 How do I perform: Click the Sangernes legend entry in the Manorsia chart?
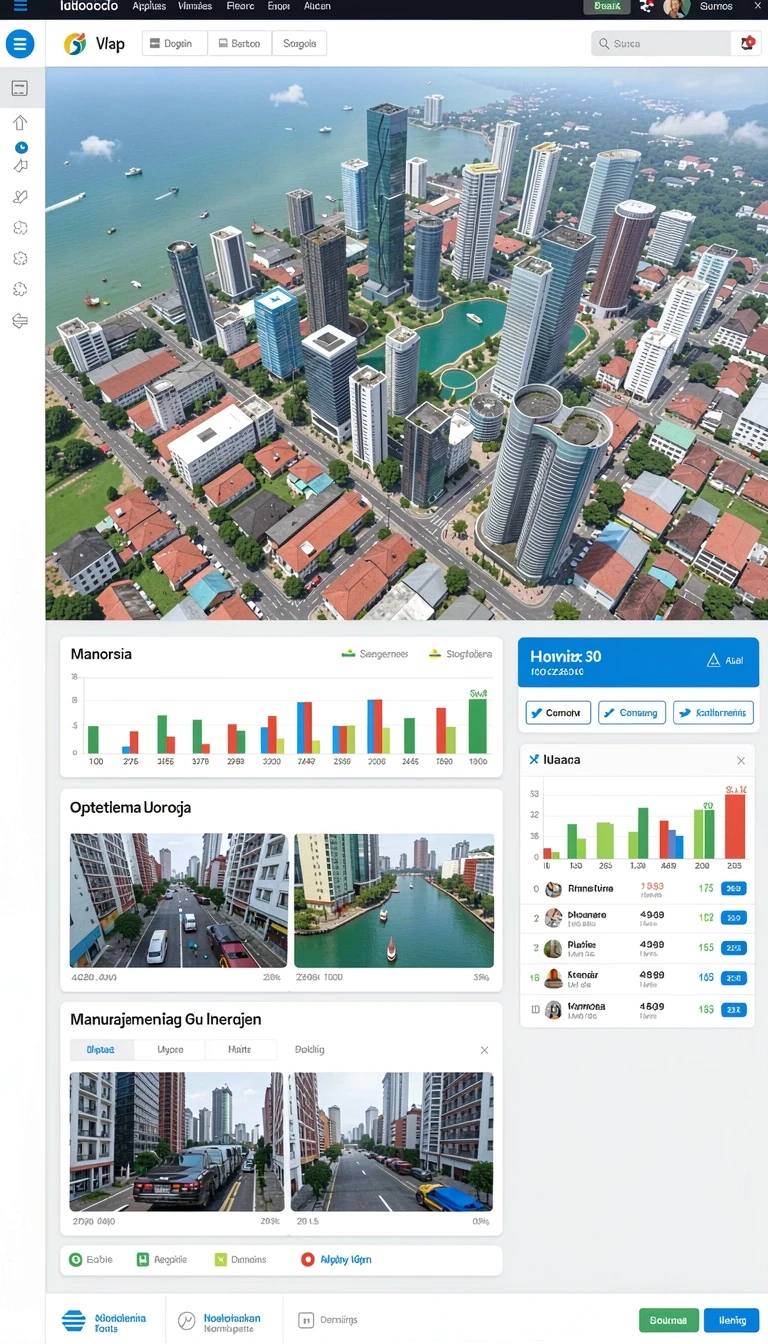pyautogui.click(x=375, y=654)
